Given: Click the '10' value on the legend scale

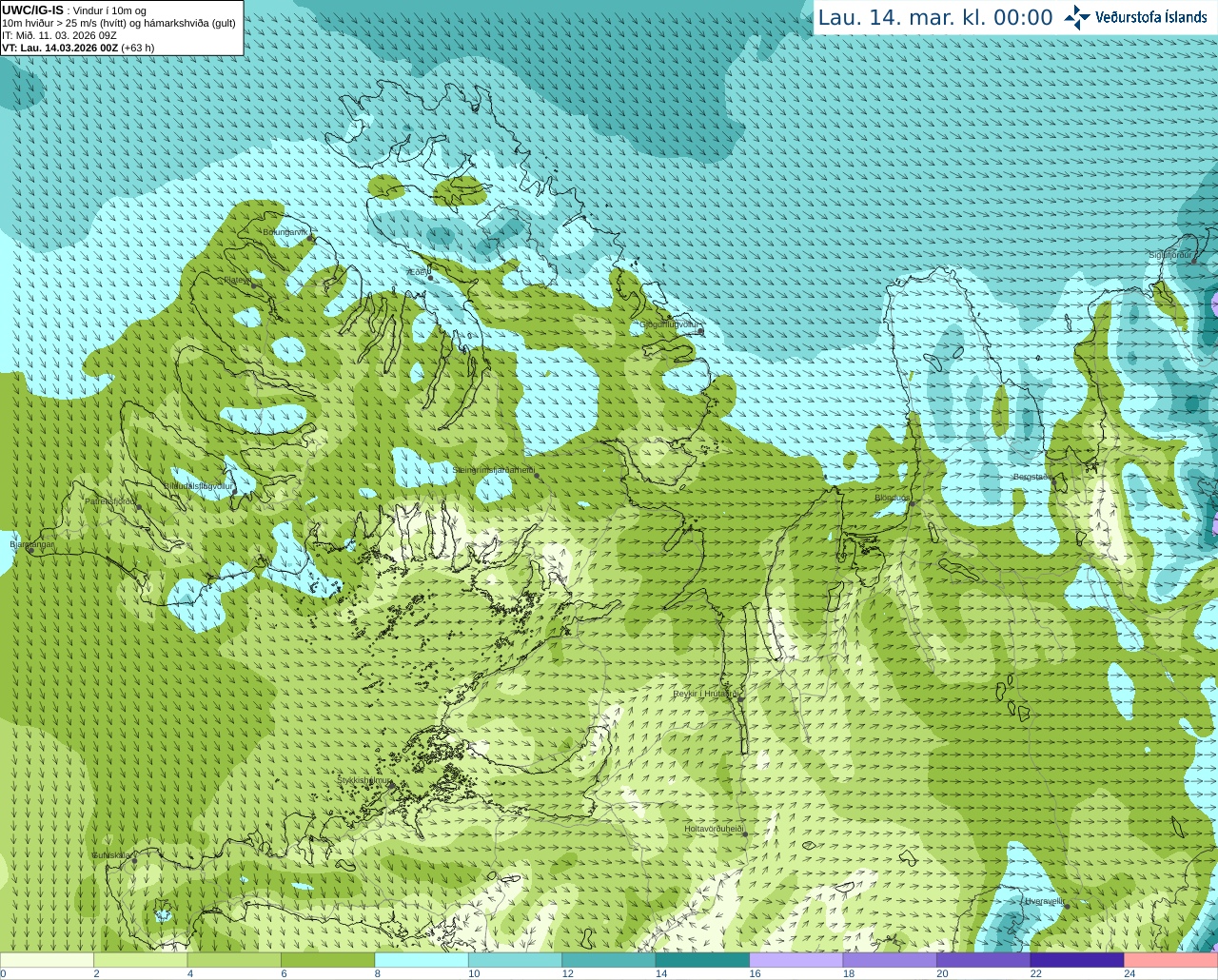Looking at the screenshot, I should tap(474, 973).
